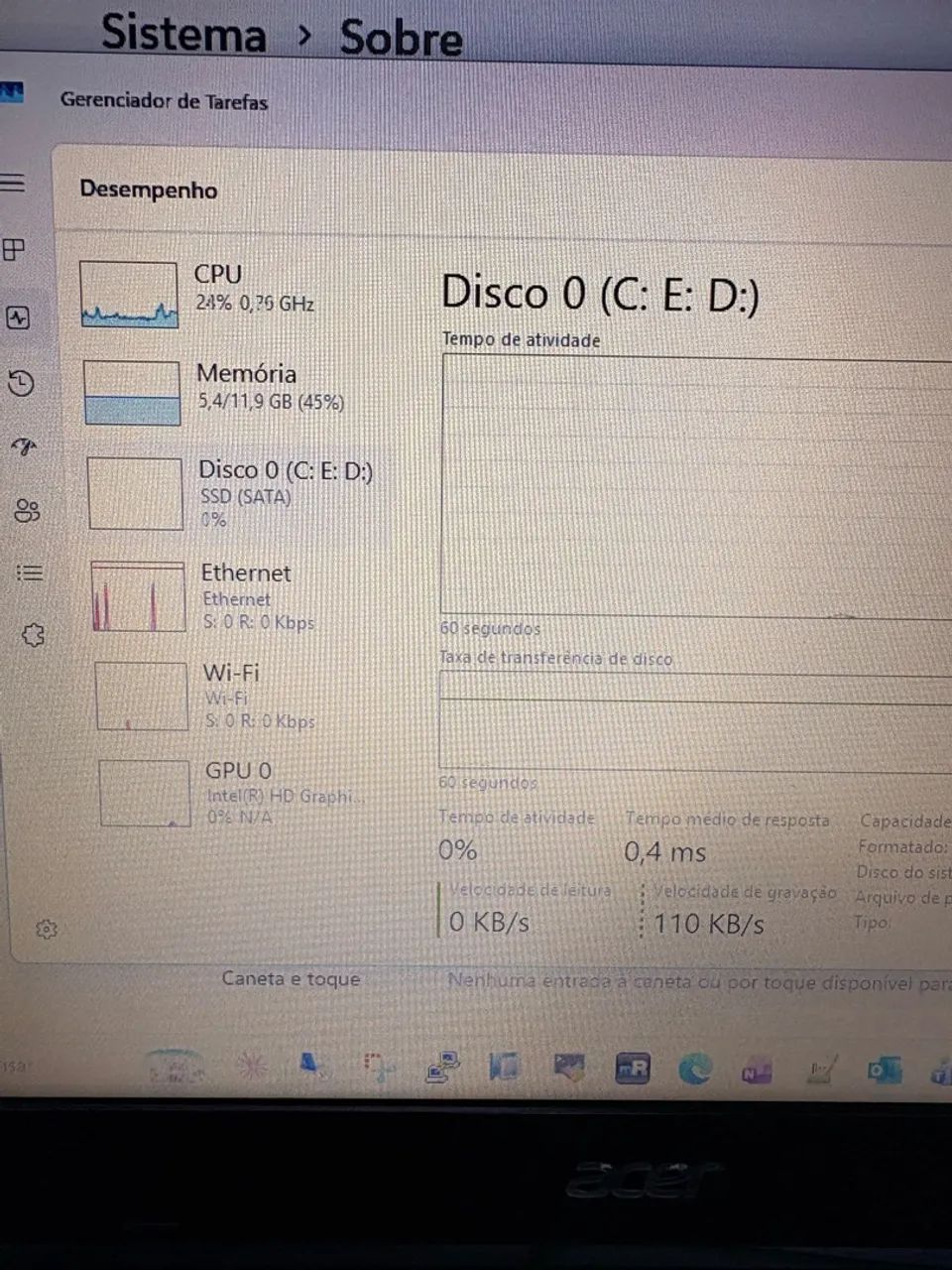Open the Users page icon in sidebar
952x1270 pixels.
(x=27, y=511)
